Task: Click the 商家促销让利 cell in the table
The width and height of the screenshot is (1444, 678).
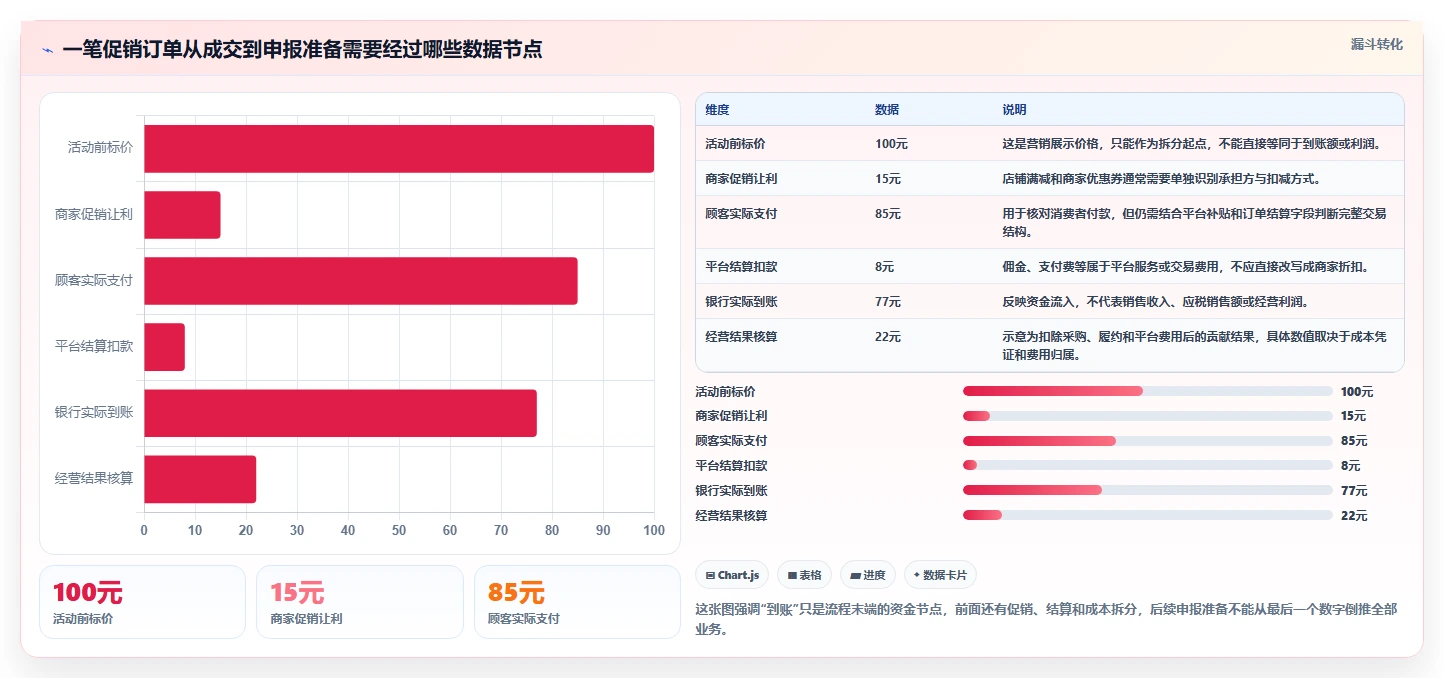Action: [741, 178]
